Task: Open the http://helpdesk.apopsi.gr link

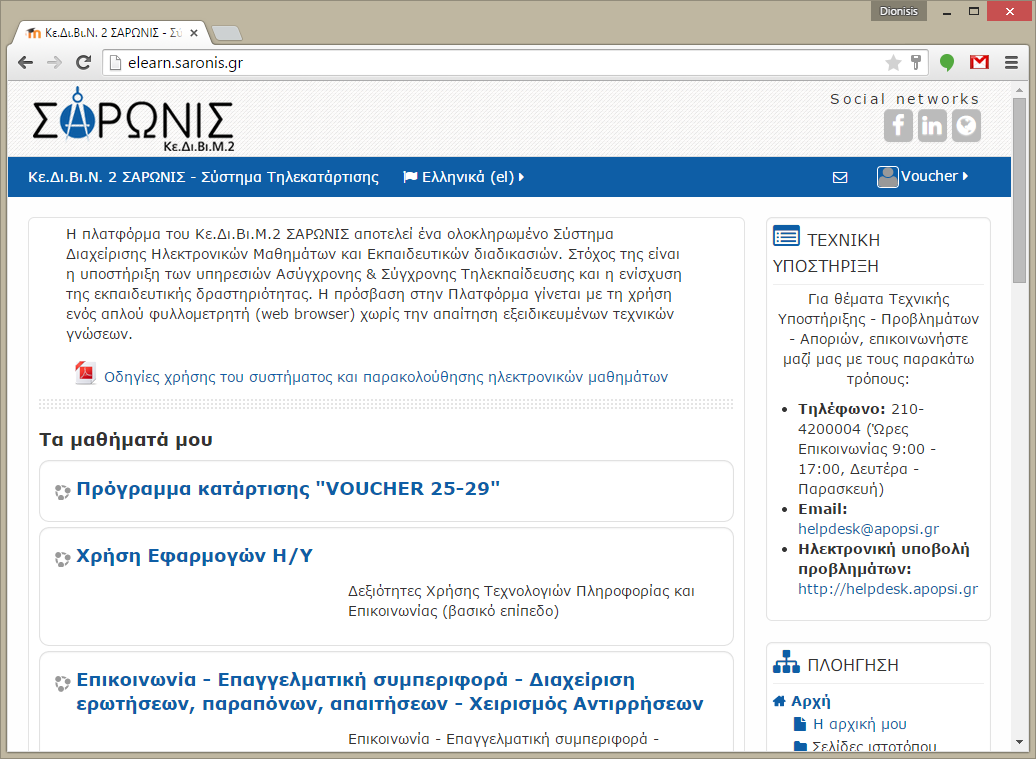Action: [888, 589]
